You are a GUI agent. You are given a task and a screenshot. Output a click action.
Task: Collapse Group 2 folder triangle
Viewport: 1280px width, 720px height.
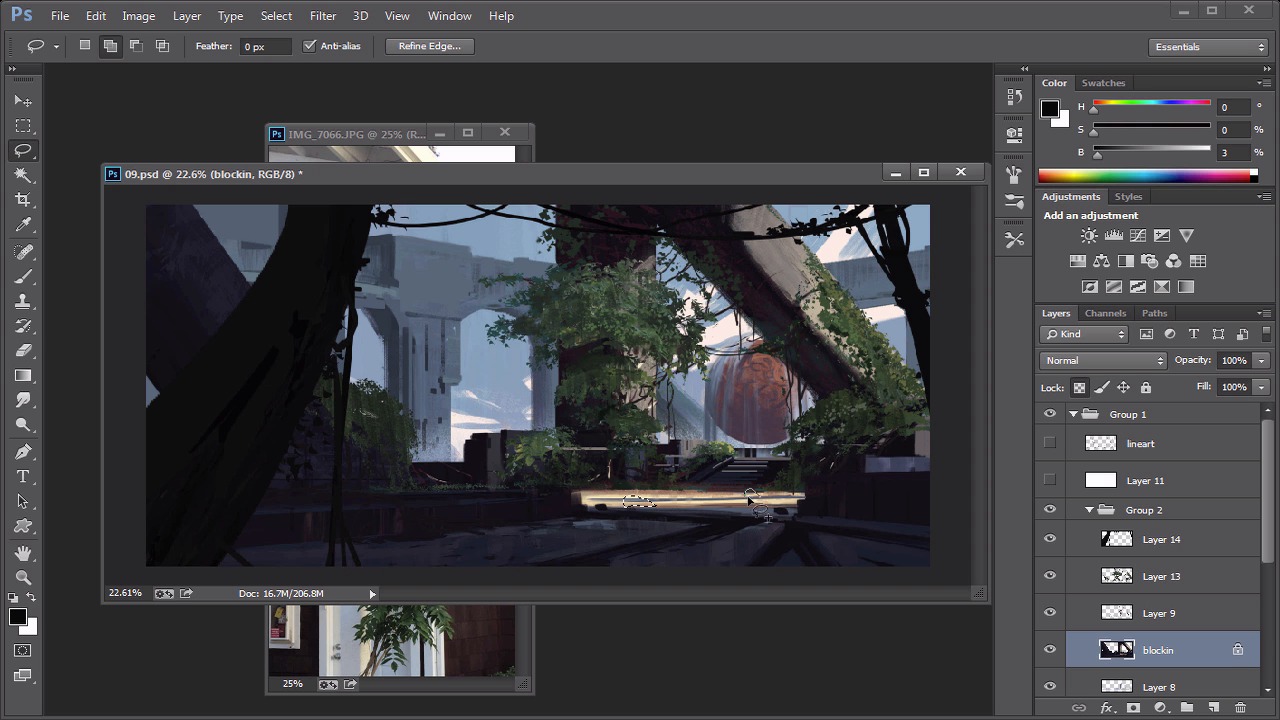click(x=1089, y=510)
